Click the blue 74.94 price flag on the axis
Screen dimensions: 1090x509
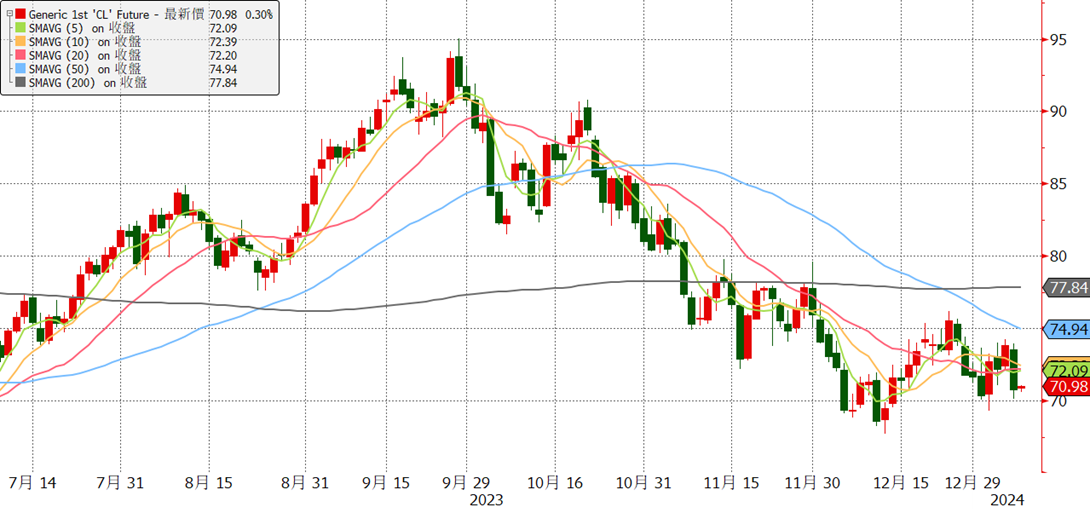1066,330
